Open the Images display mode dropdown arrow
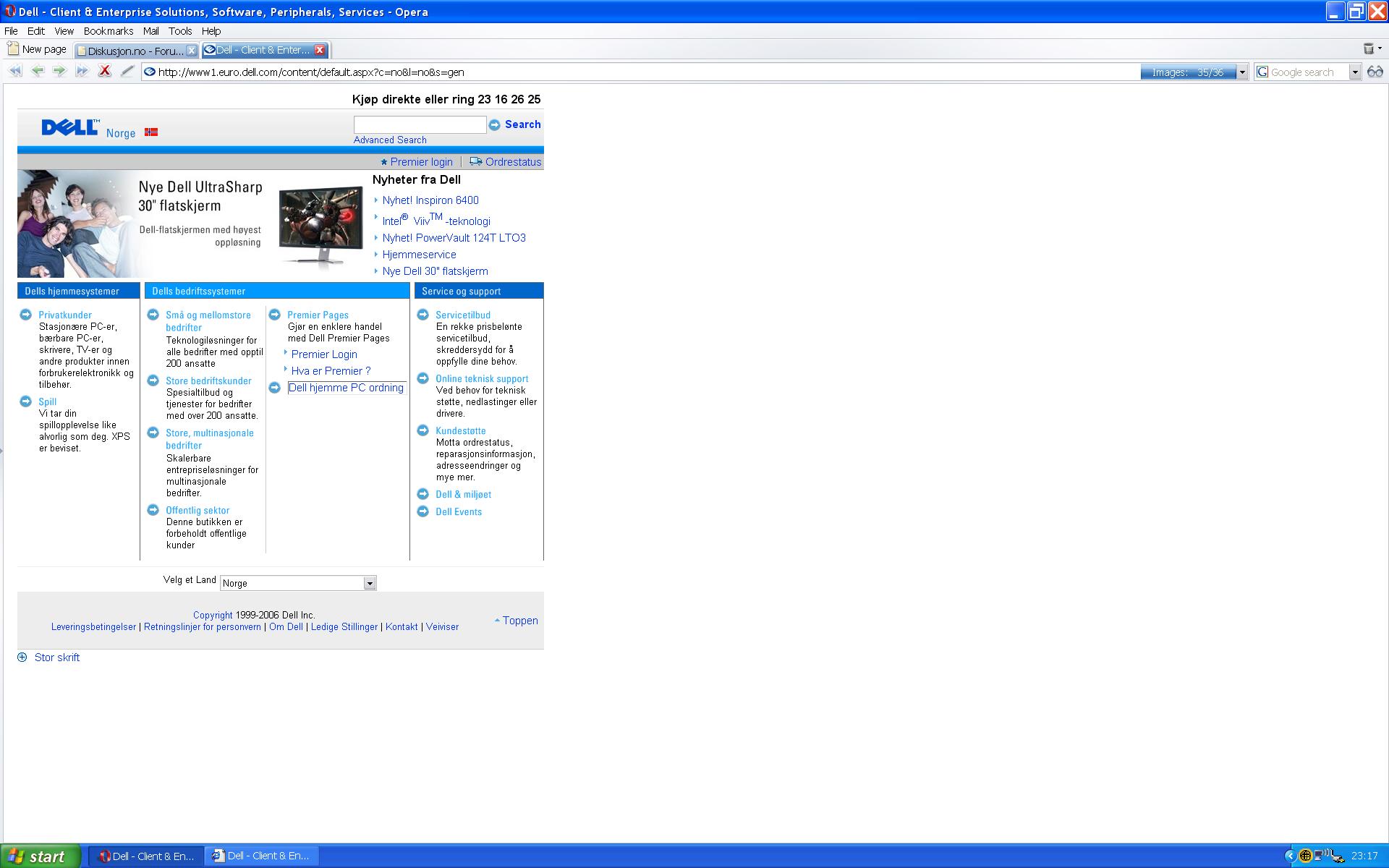1389x868 pixels. 1242,72
